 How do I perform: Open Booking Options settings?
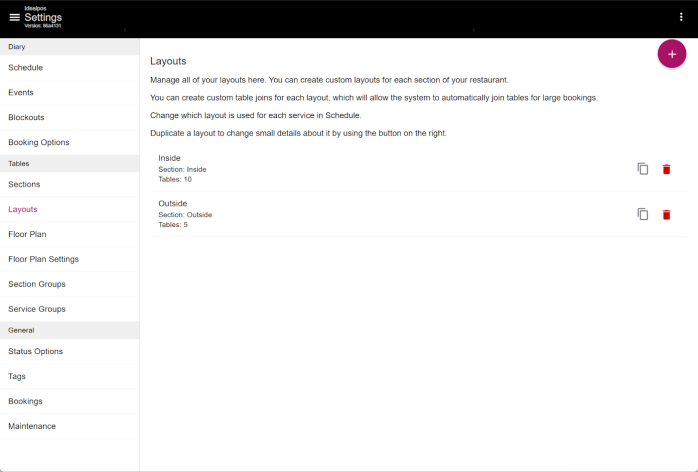[x=38, y=143]
